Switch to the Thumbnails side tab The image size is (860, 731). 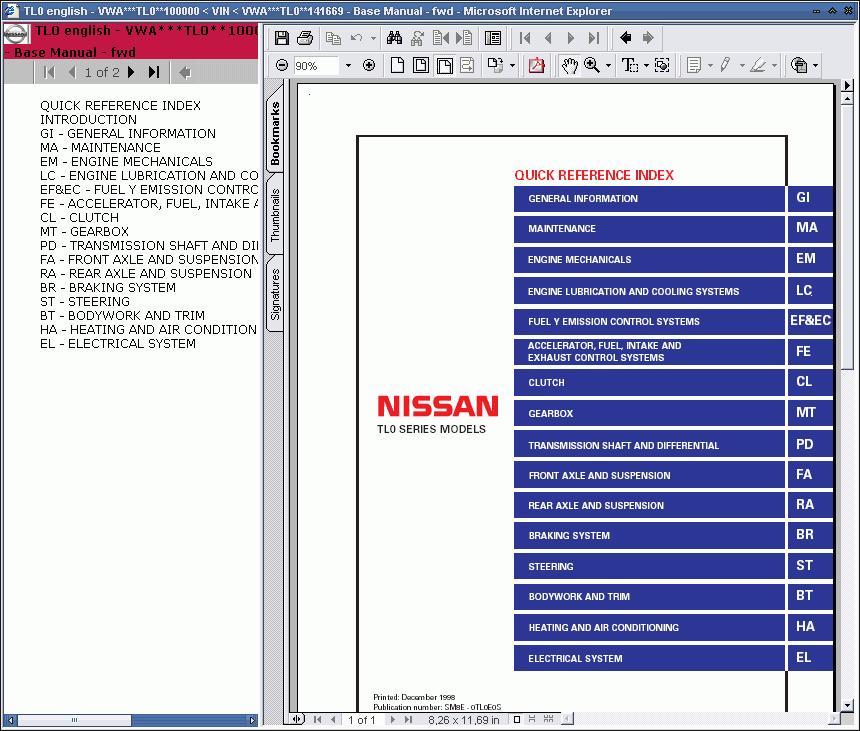coord(275,215)
